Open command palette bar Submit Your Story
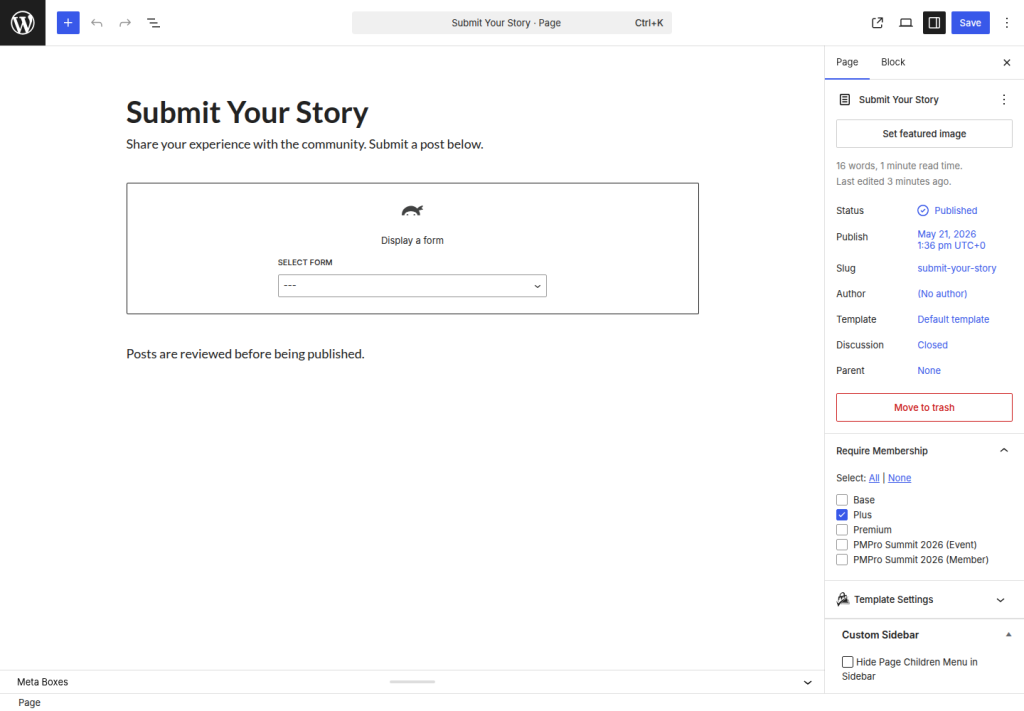The image size is (1024, 711). pos(511,23)
